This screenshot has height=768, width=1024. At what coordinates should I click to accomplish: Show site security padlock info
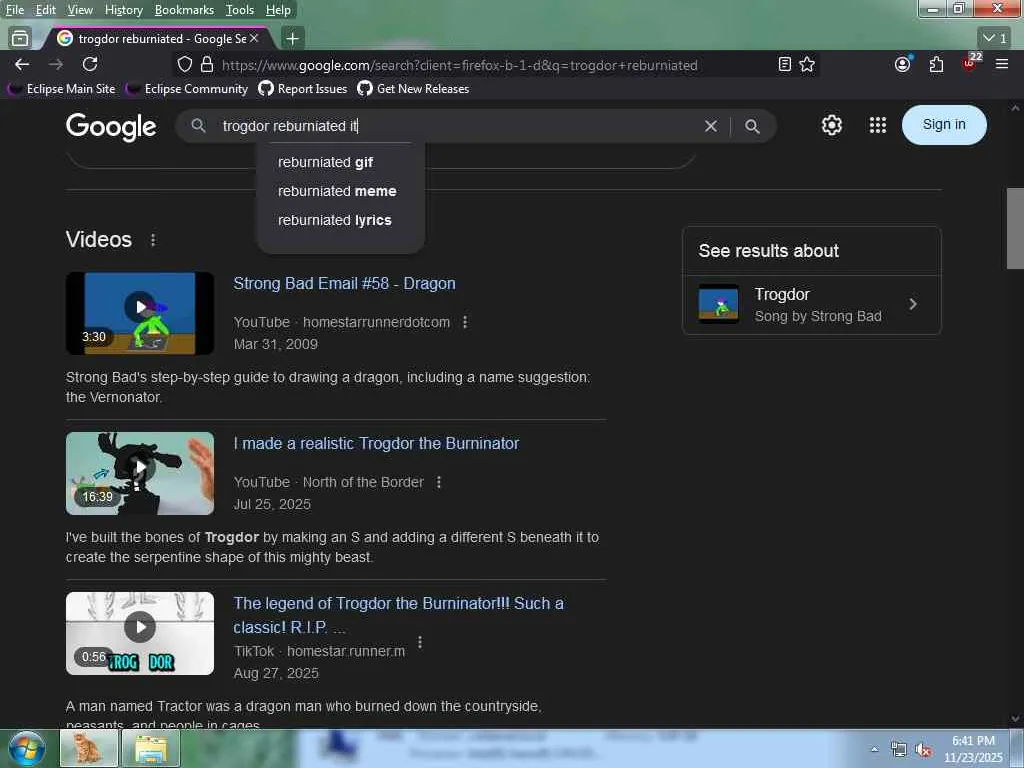click(207, 65)
